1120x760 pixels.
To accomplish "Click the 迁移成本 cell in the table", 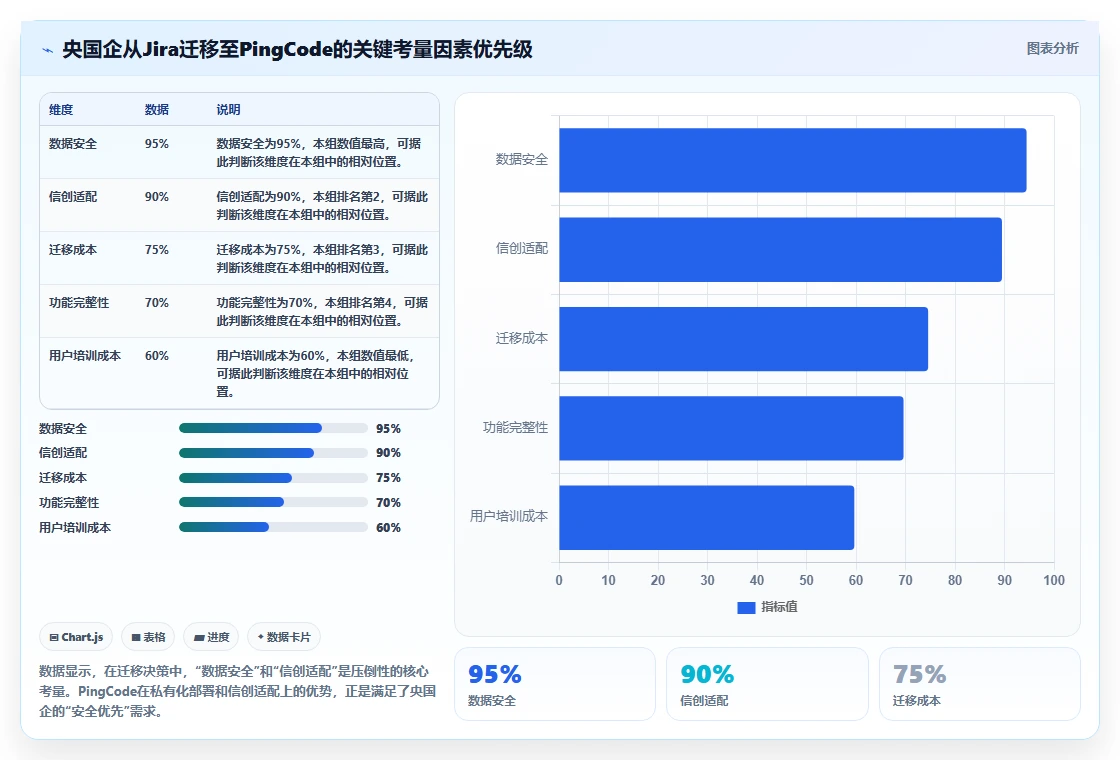I will [x=73, y=249].
